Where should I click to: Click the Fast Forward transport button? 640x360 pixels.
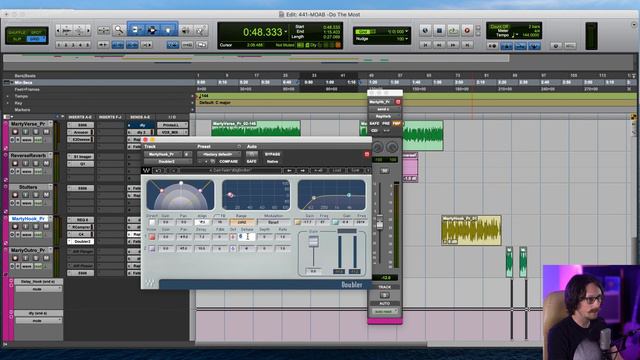coord(453,44)
